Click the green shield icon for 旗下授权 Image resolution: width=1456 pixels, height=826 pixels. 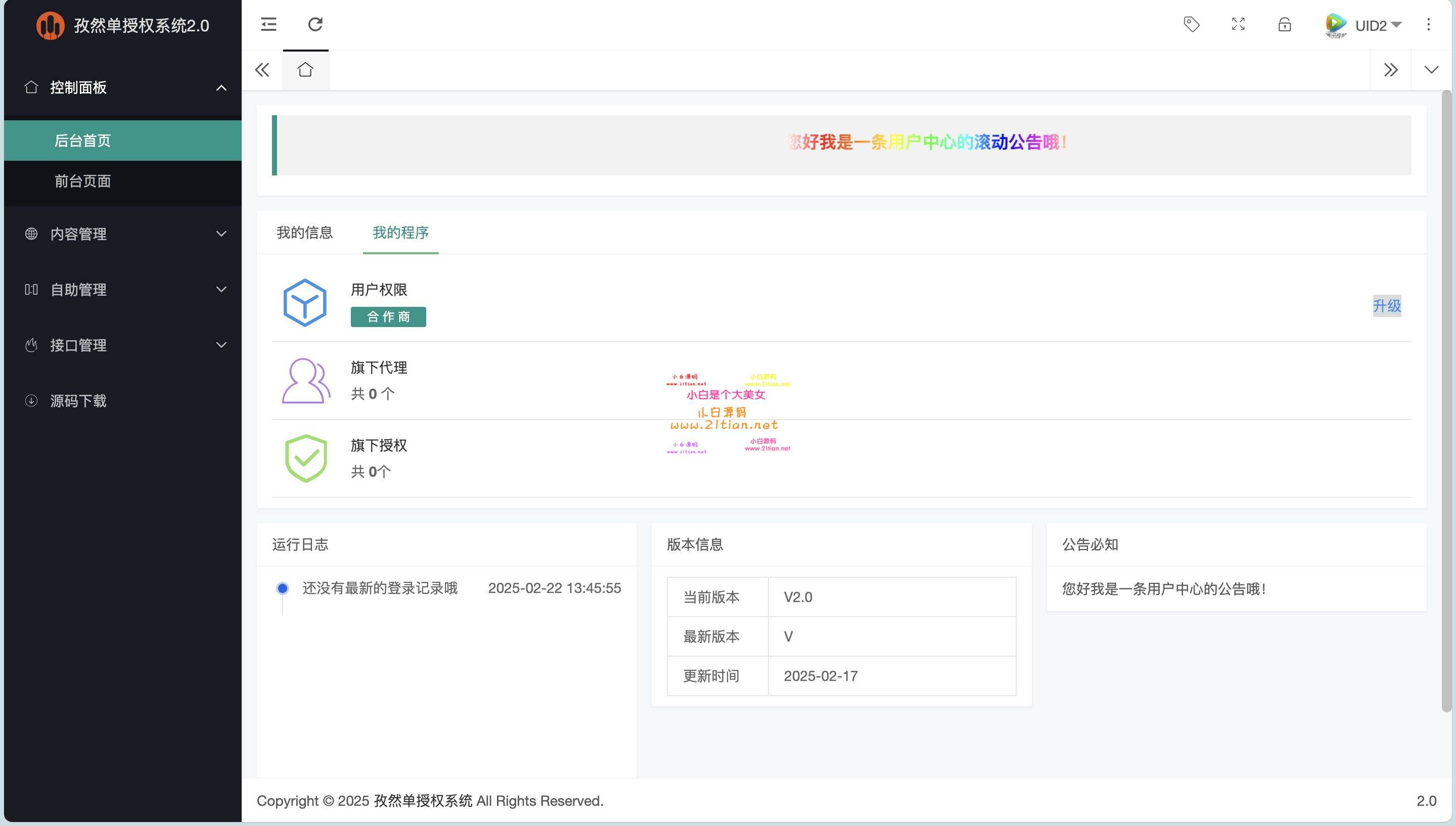[x=306, y=458]
